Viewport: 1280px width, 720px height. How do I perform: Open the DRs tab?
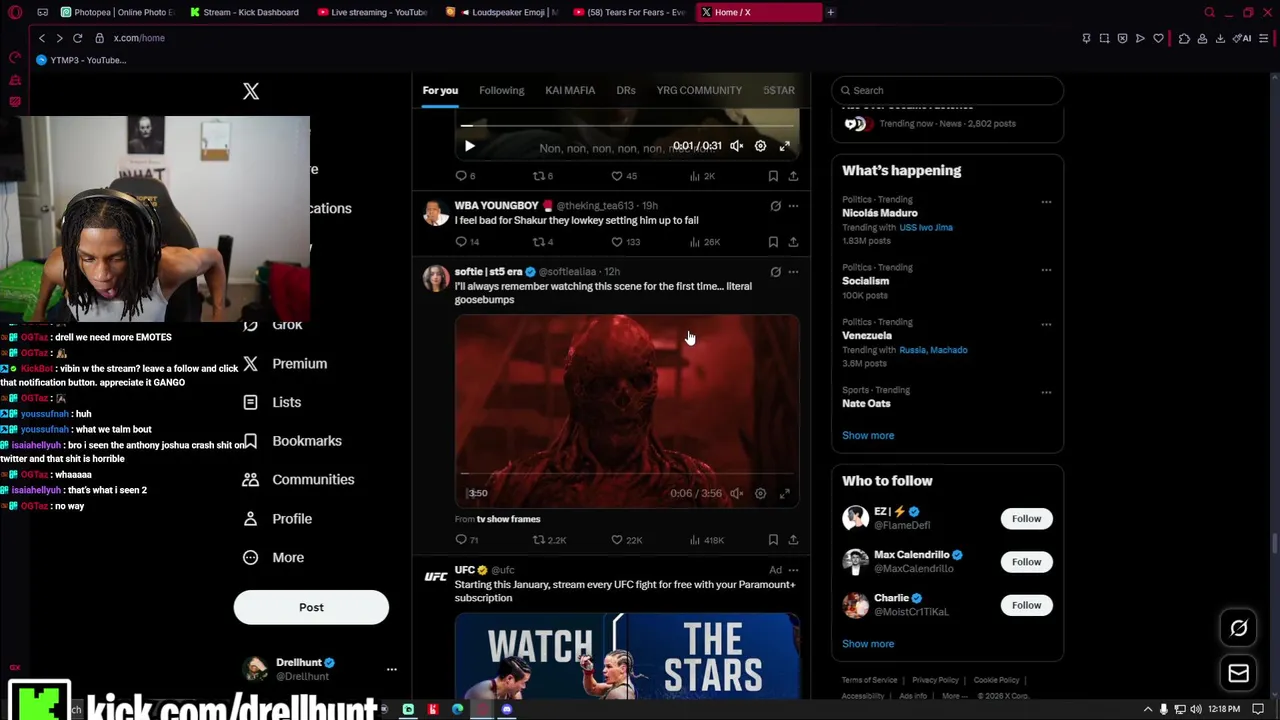626,90
